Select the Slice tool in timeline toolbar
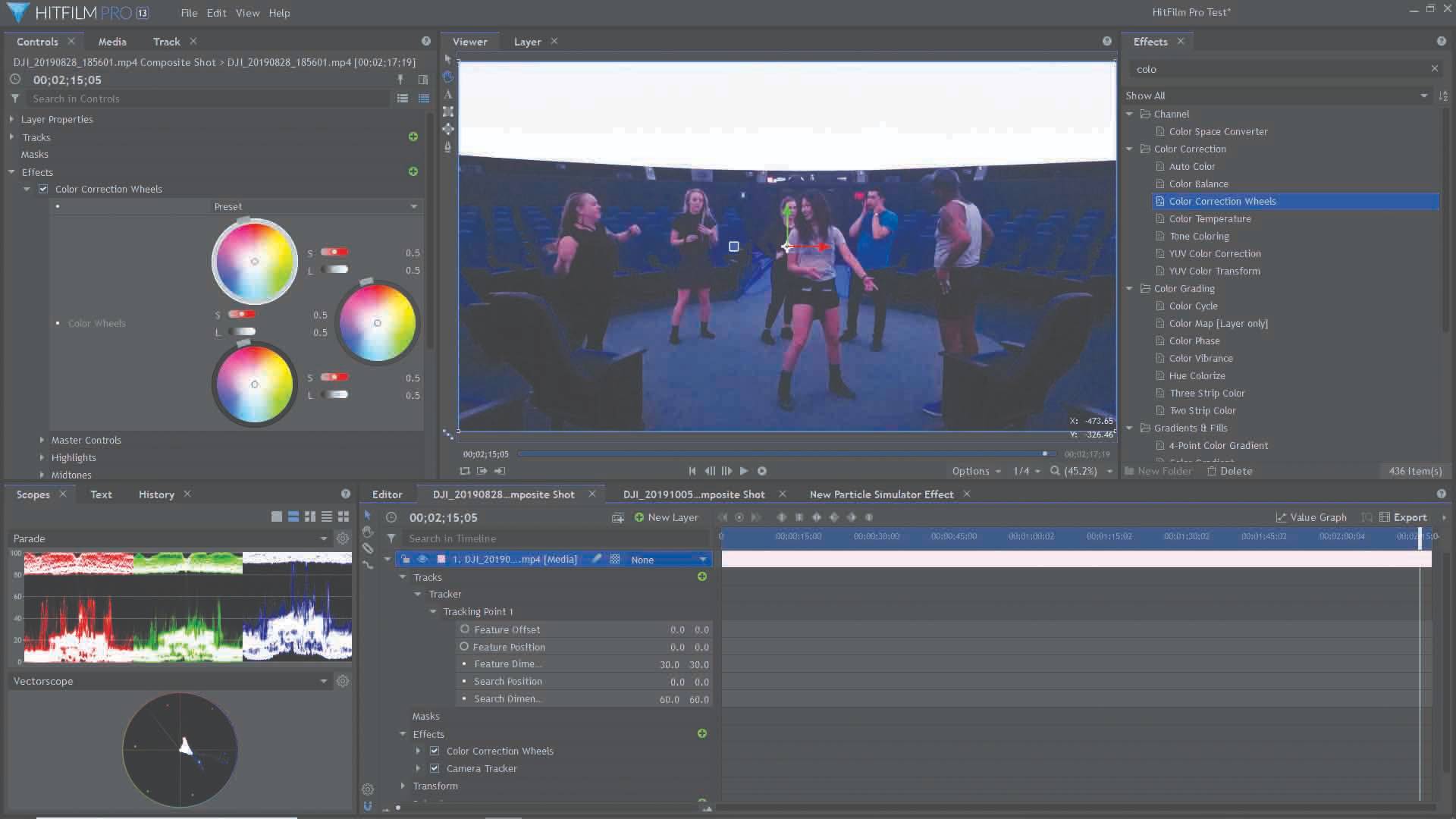Viewport: 1456px width, 819px height. click(x=368, y=548)
